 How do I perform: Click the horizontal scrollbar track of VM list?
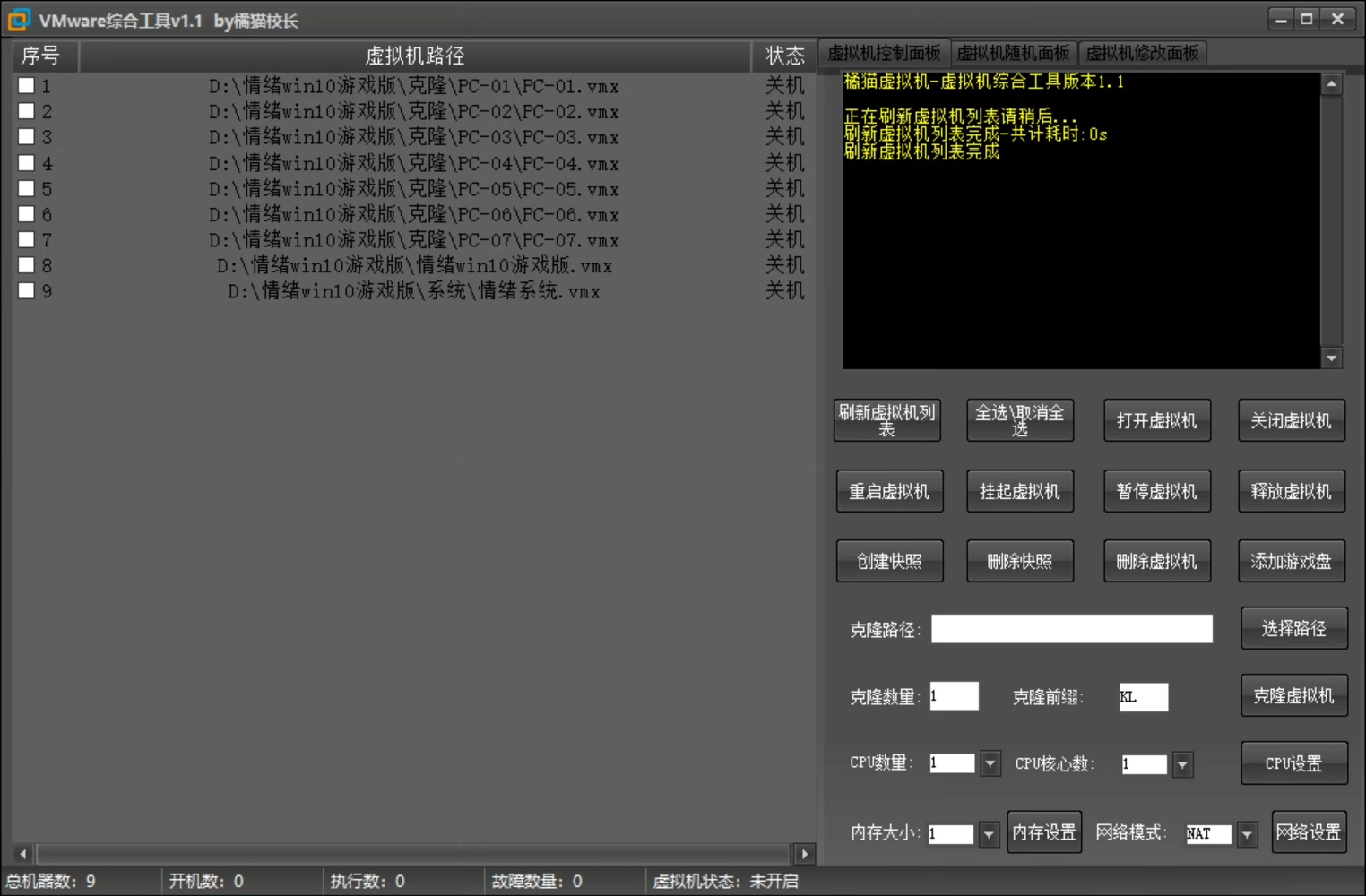click(412, 854)
